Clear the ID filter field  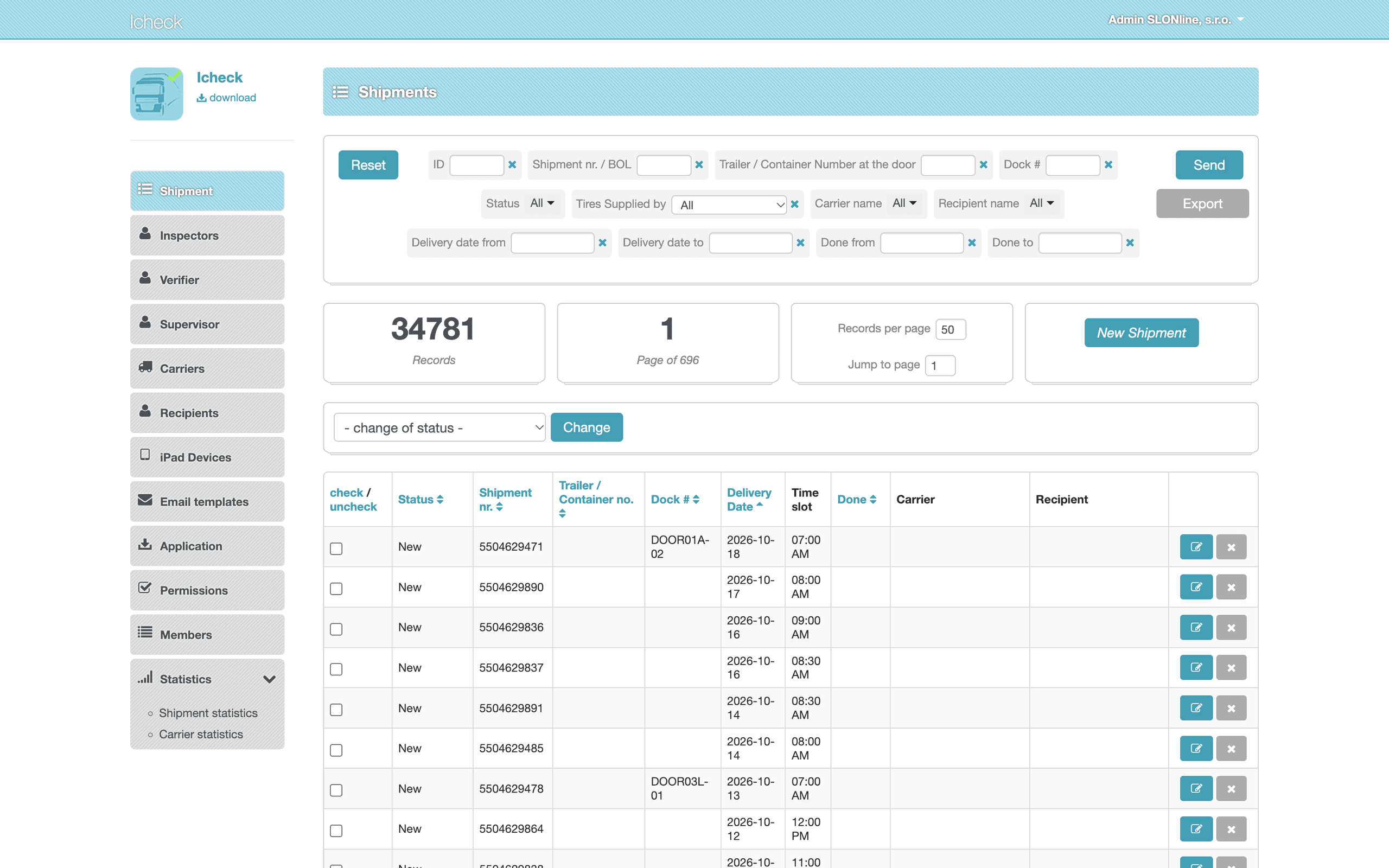coord(512,165)
